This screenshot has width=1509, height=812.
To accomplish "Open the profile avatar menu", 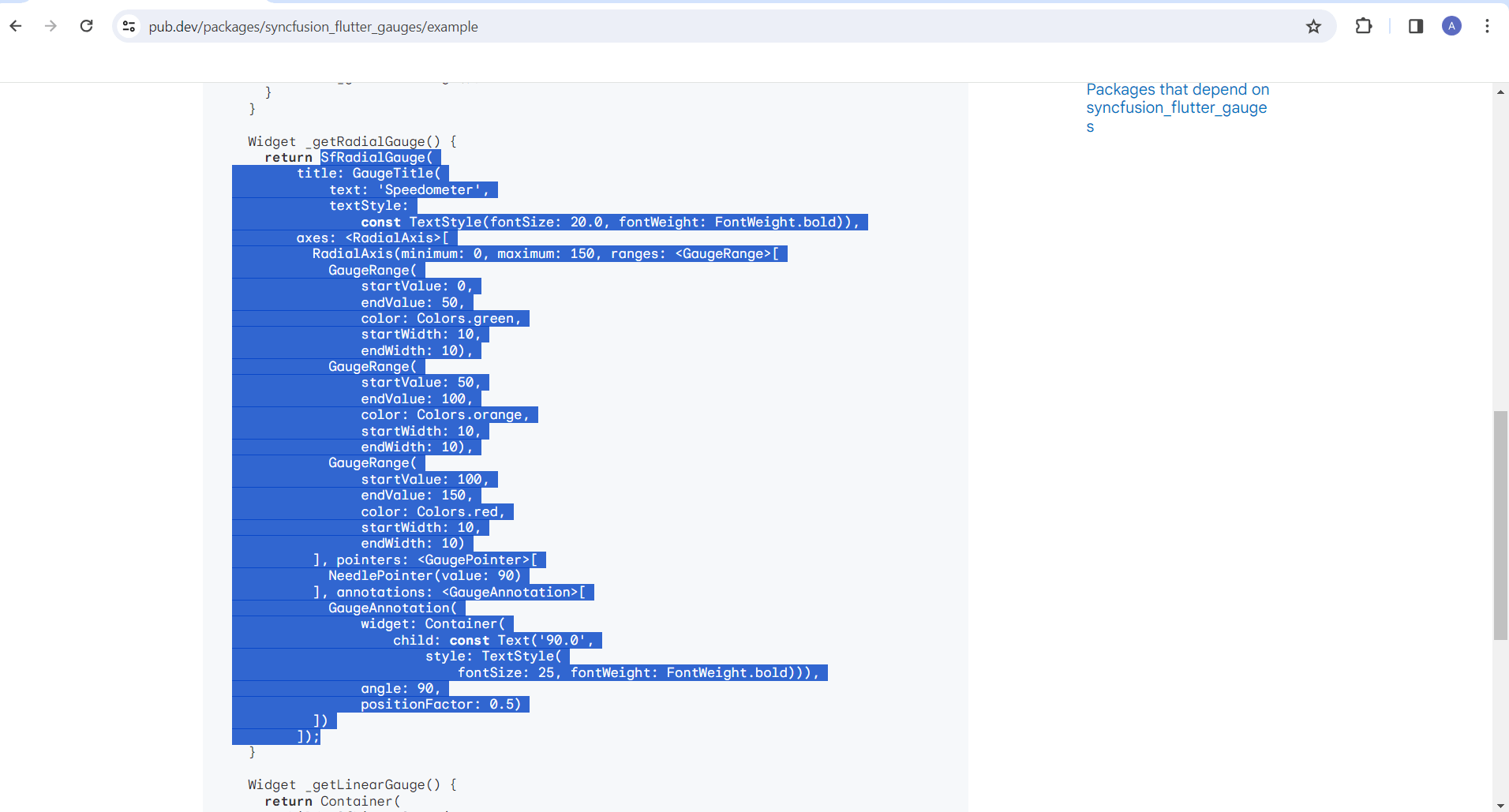I will pyautogui.click(x=1451, y=26).
